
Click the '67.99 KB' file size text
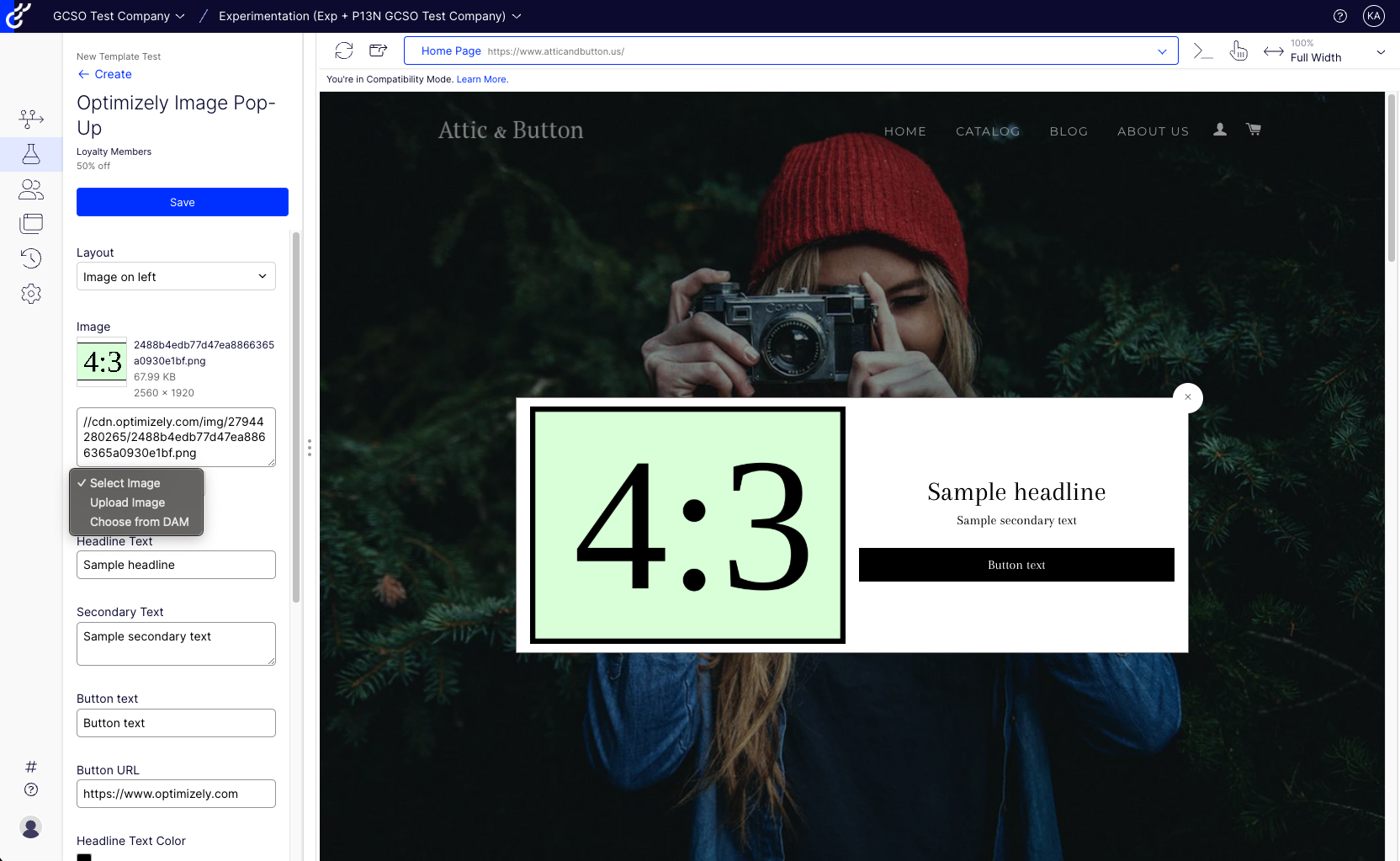(x=155, y=377)
